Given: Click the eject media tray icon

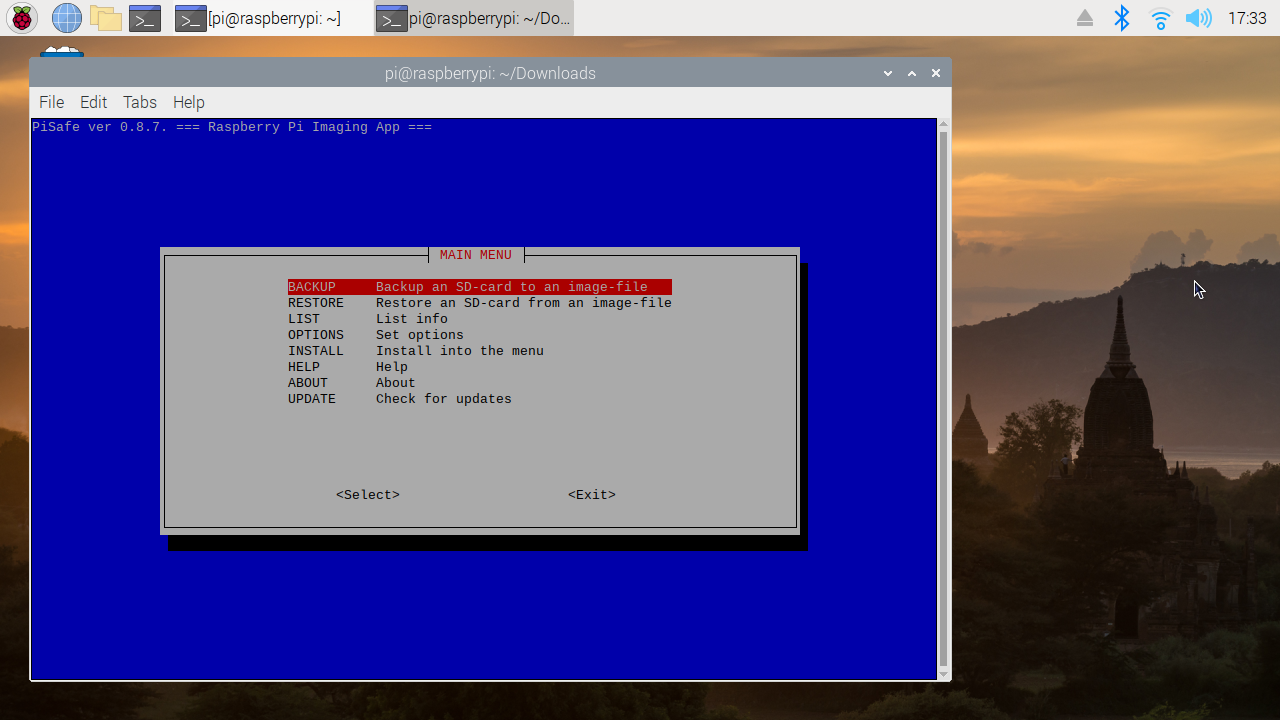Looking at the screenshot, I should coord(1085,18).
